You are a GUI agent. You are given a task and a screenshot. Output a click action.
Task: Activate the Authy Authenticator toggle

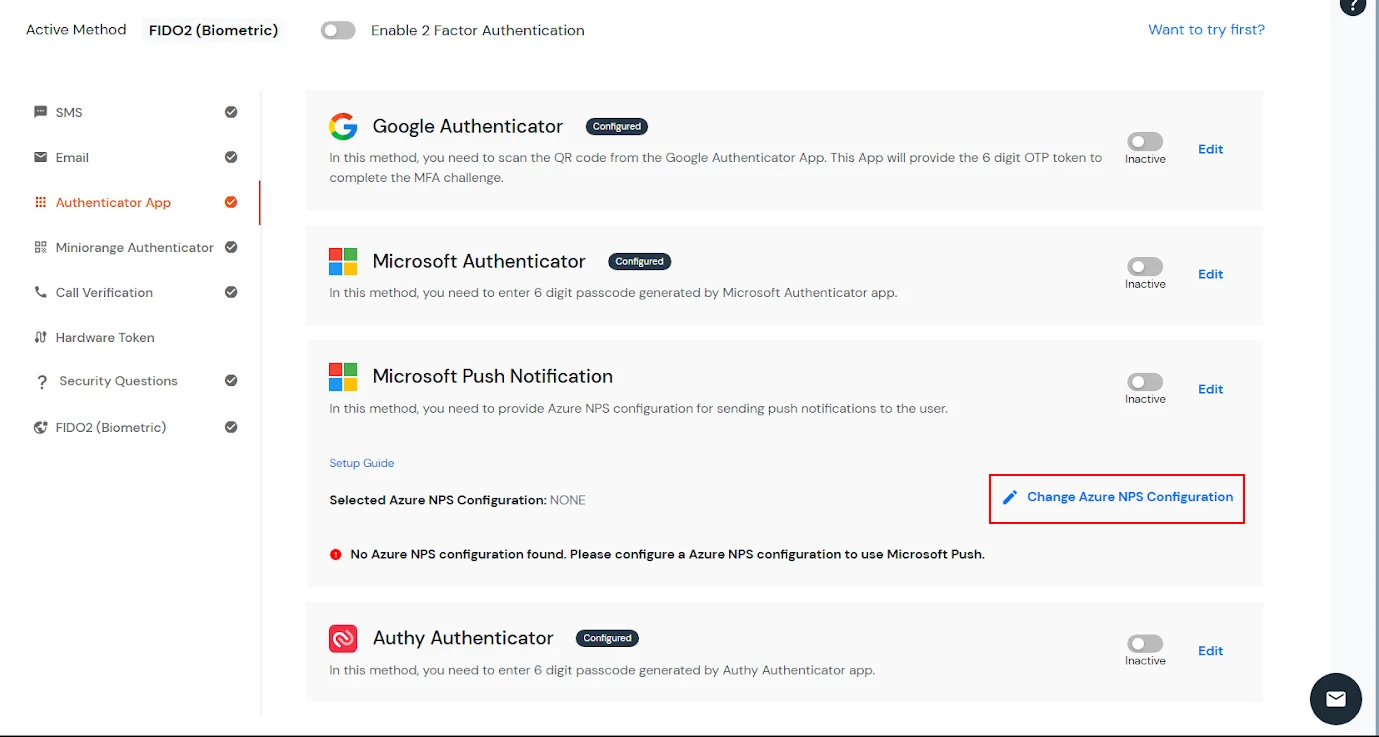tap(1144, 645)
